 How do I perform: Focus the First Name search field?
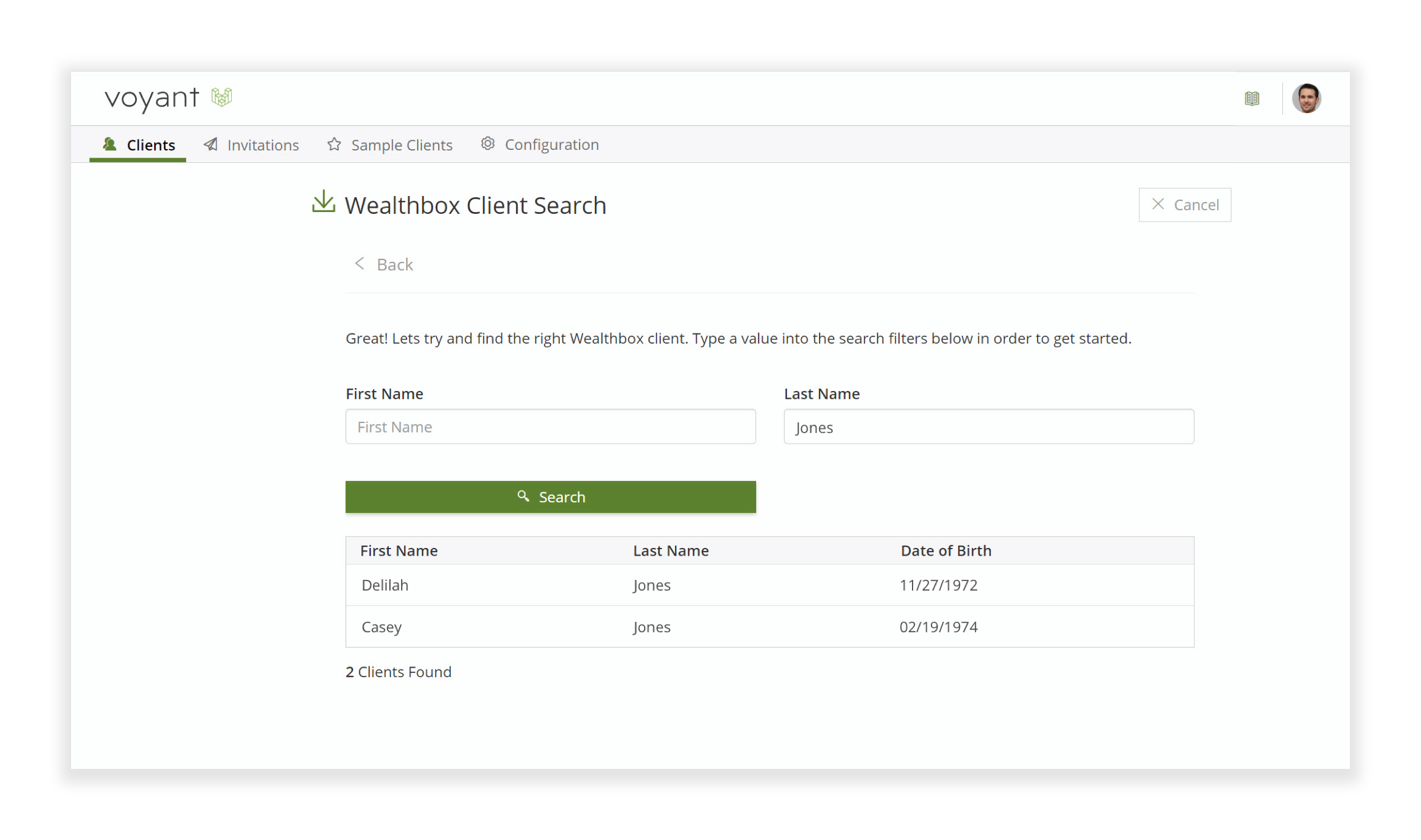pos(551,427)
